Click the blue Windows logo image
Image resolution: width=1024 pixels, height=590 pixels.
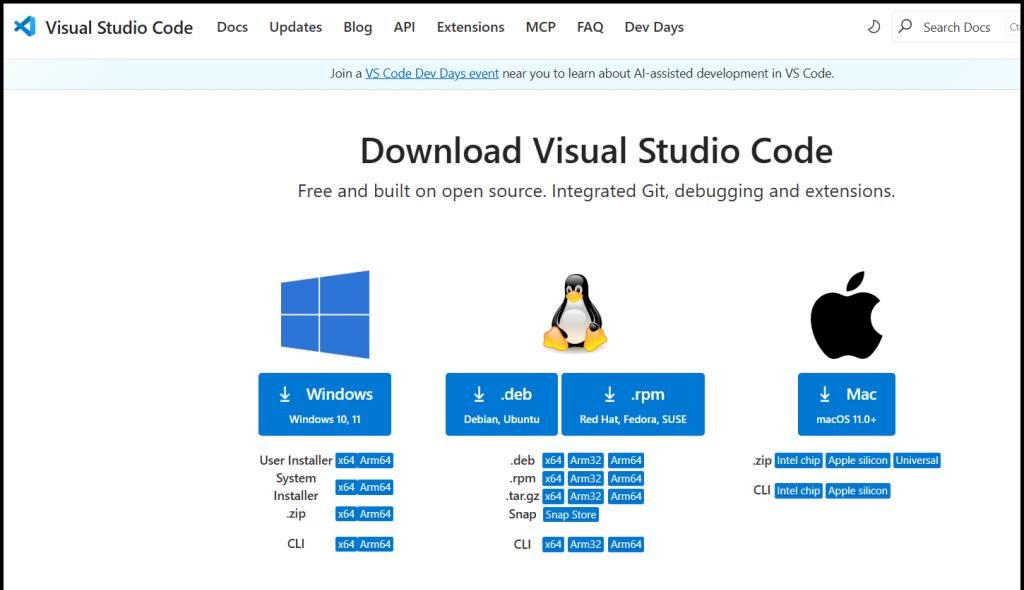[x=325, y=314]
